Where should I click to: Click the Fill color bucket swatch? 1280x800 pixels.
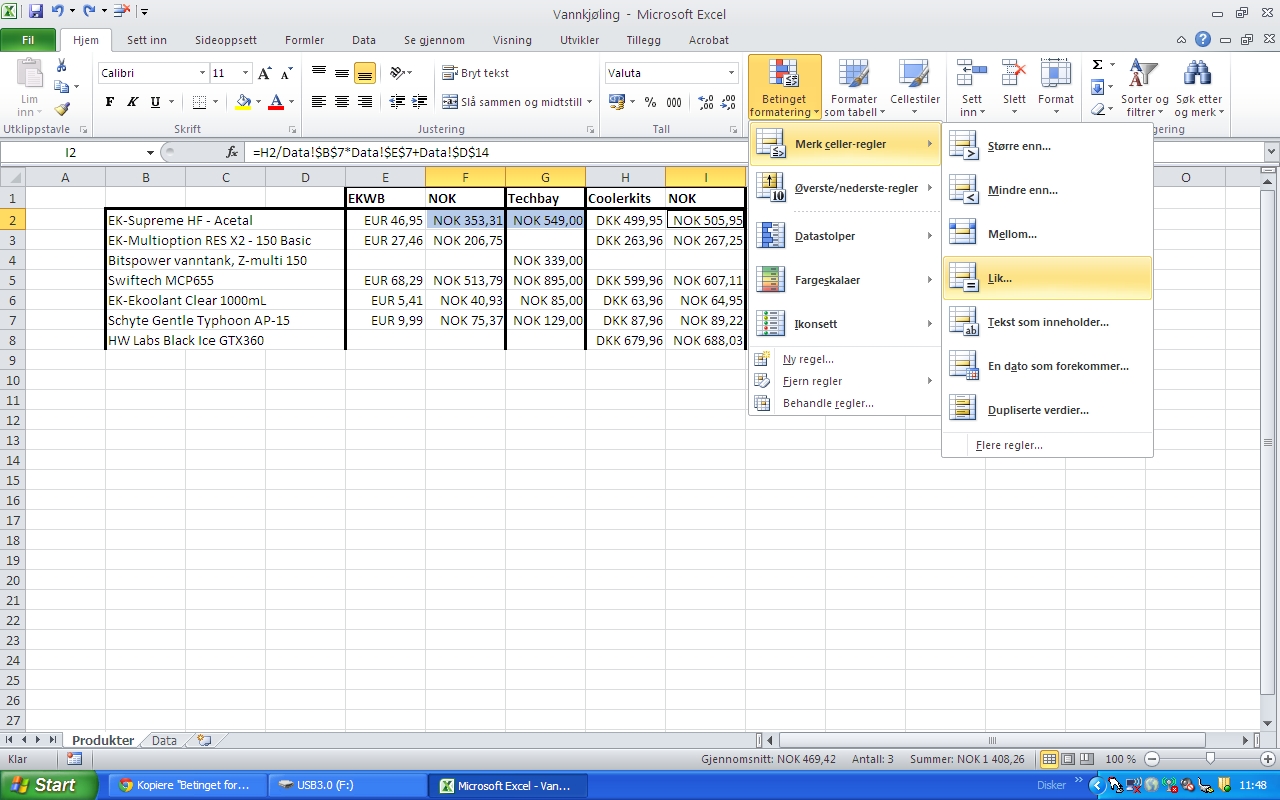pyautogui.click(x=243, y=102)
